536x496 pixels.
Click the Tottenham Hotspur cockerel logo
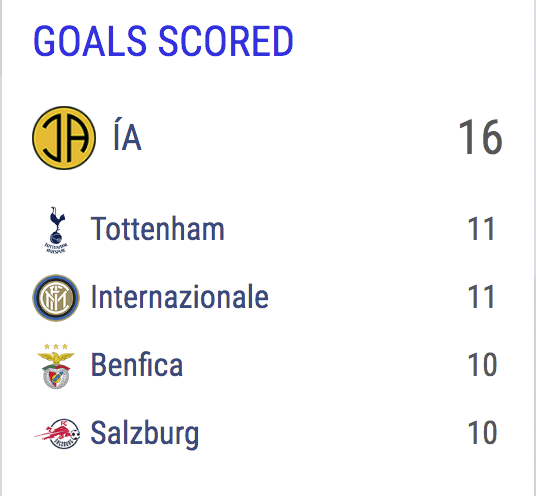click(56, 230)
